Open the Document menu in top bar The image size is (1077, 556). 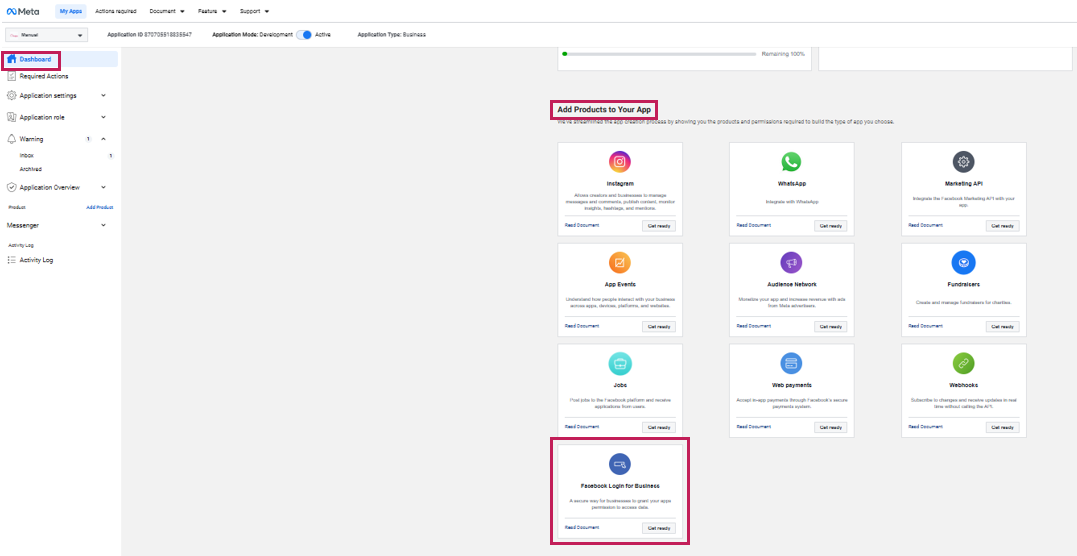[x=167, y=11]
